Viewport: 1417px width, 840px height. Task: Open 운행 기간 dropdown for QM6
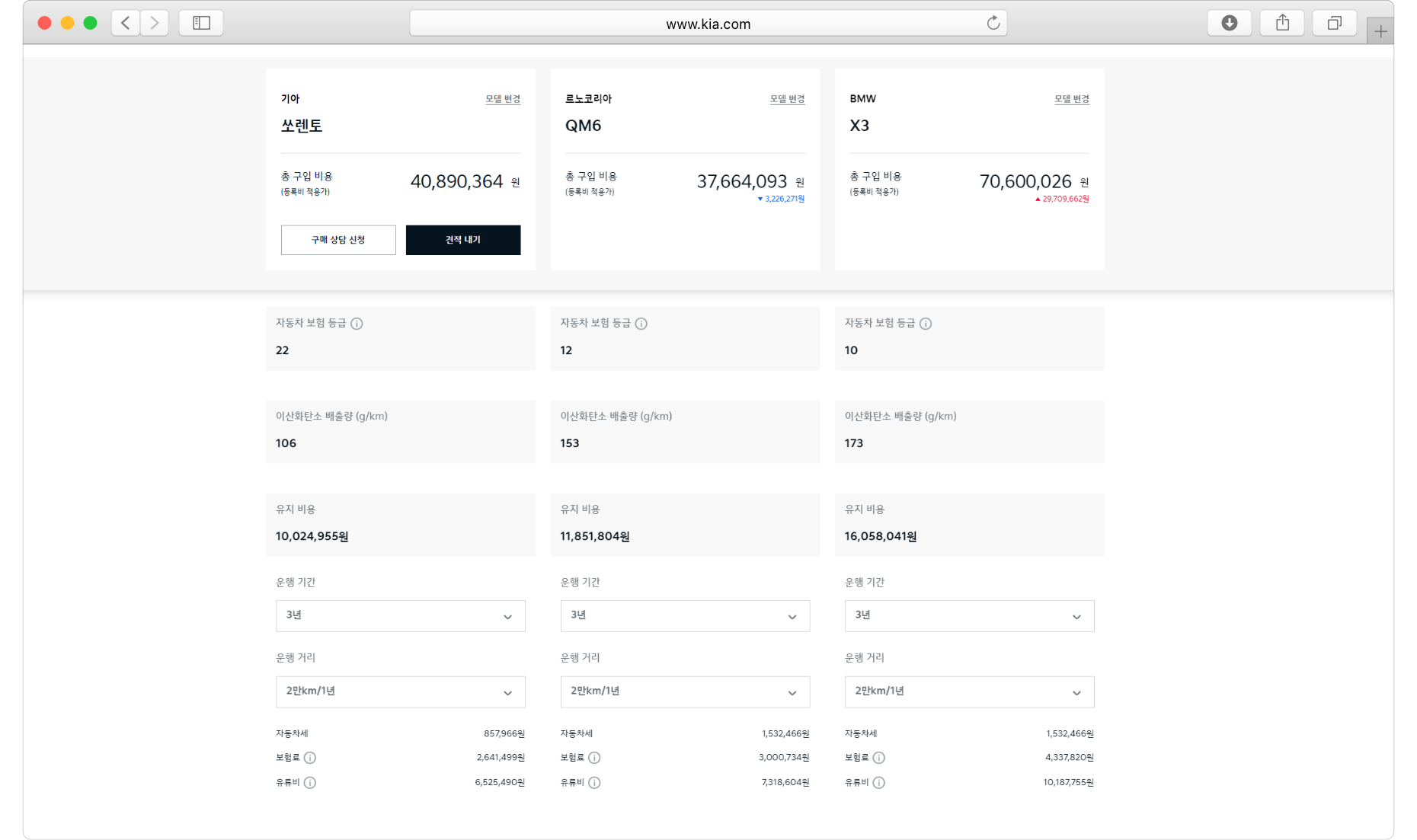click(685, 616)
